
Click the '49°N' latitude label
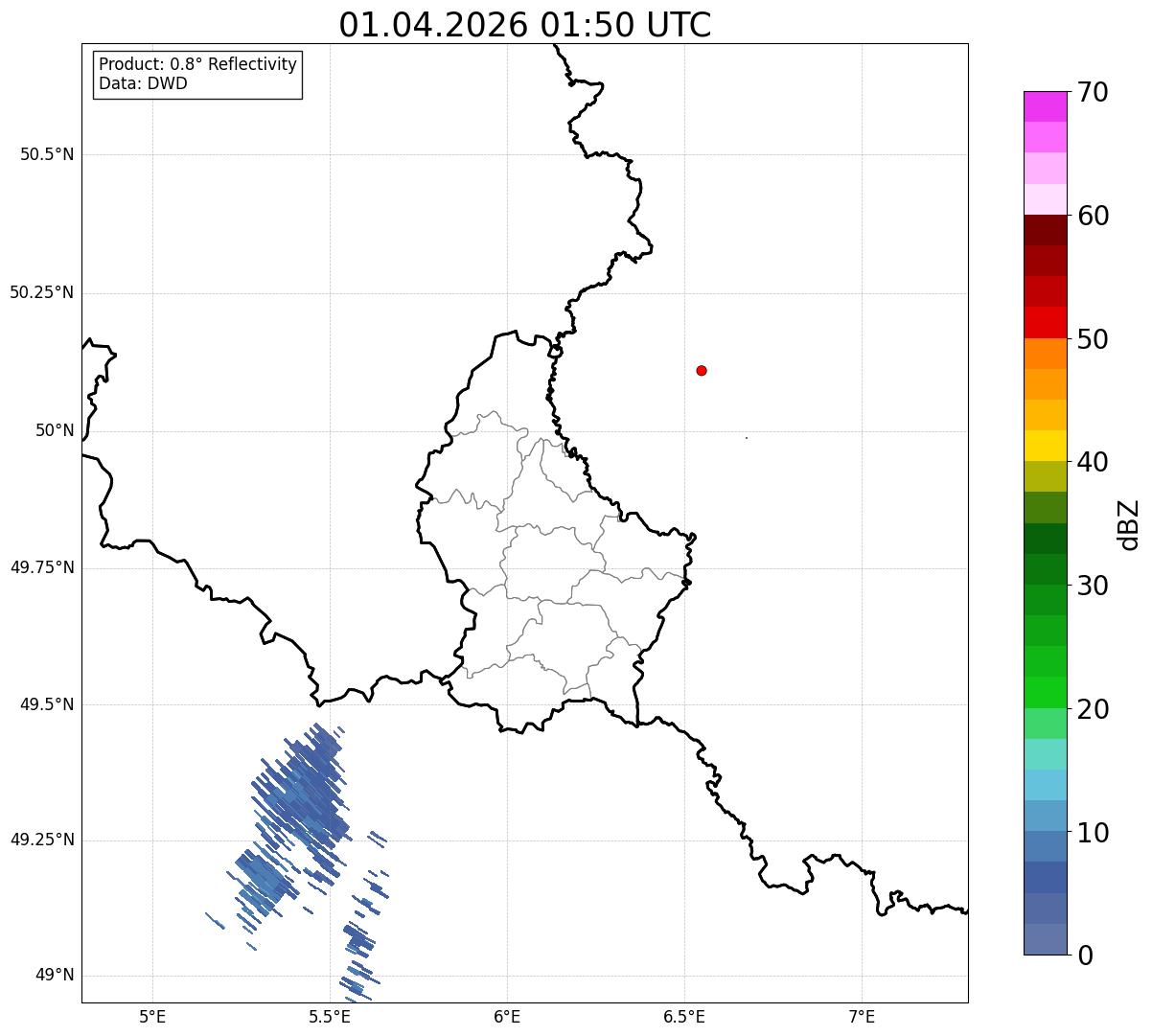[55, 975]
